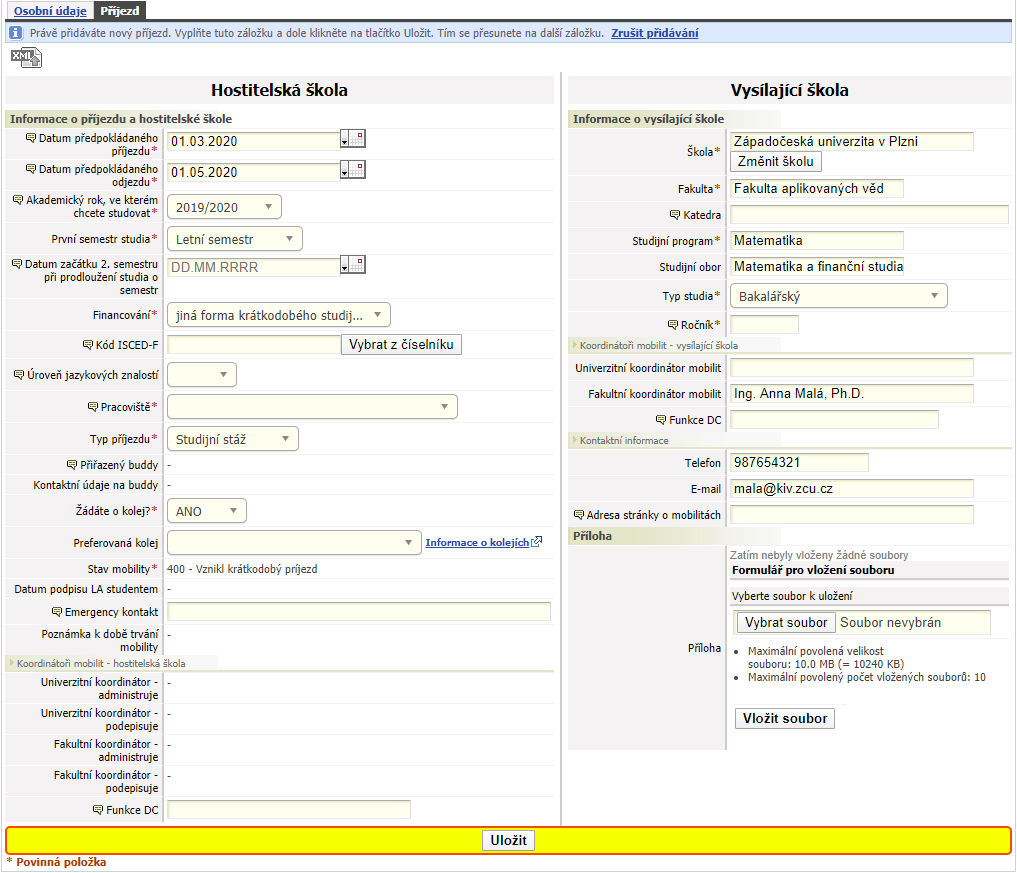Image resolution: width=1017 pixels, height=873 pixels.
Task: Click tooltip icon beside hostitelská Funkce DC
Action: tap(98, 809)
